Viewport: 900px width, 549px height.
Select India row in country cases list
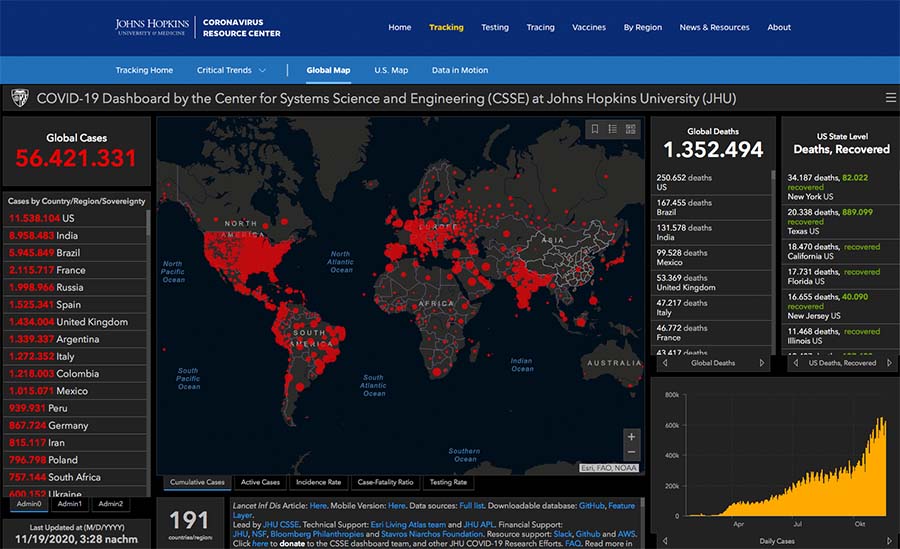pyautogui.click(x=75, y=235)
